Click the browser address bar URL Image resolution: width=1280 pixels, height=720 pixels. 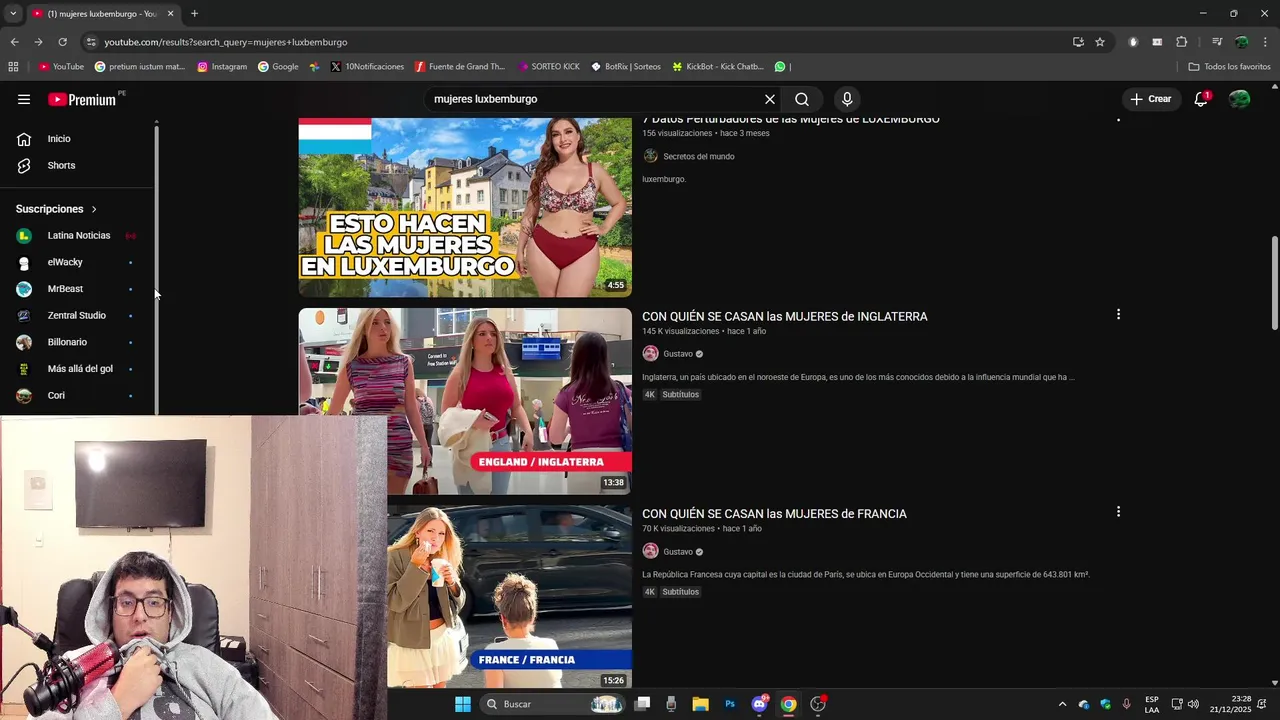click(x=226, y=42)
